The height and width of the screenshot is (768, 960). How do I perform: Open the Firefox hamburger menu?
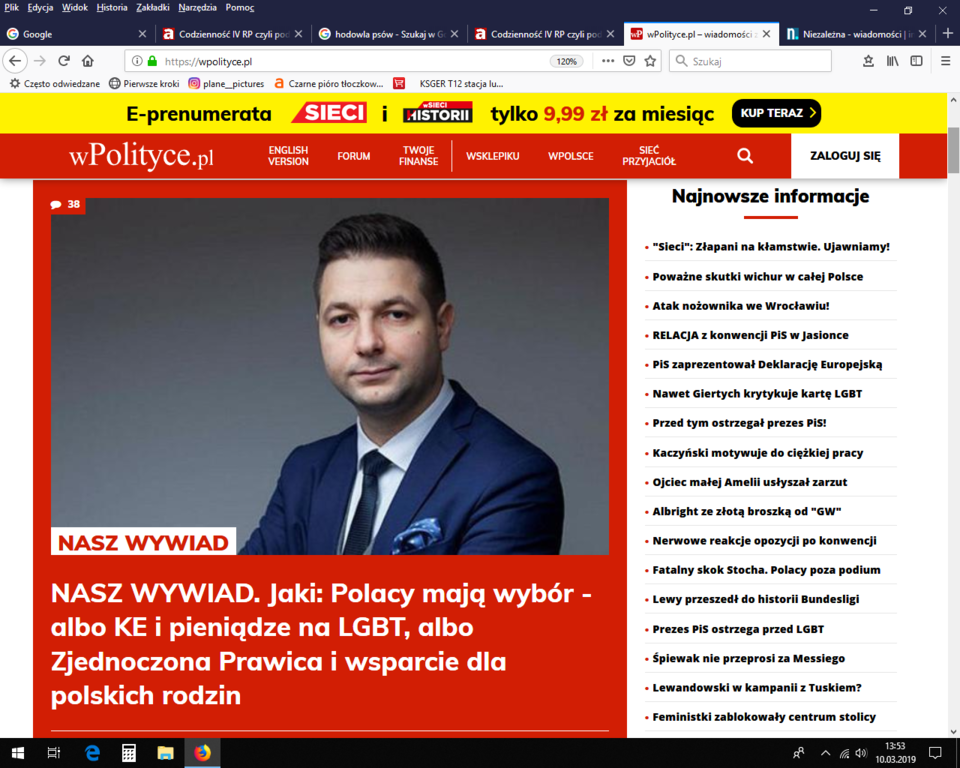pyautogui.click(x=945, y=61)
